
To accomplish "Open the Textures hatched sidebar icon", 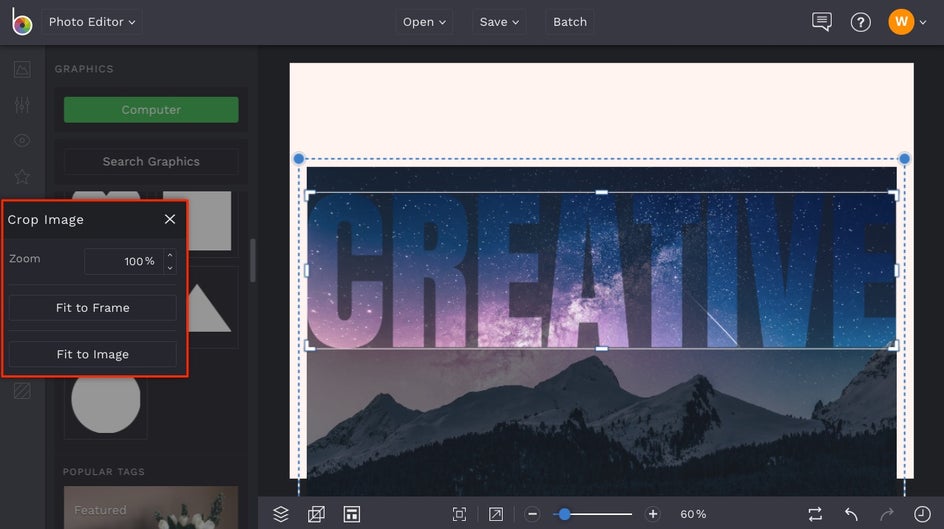I will [x=22, y=391].
